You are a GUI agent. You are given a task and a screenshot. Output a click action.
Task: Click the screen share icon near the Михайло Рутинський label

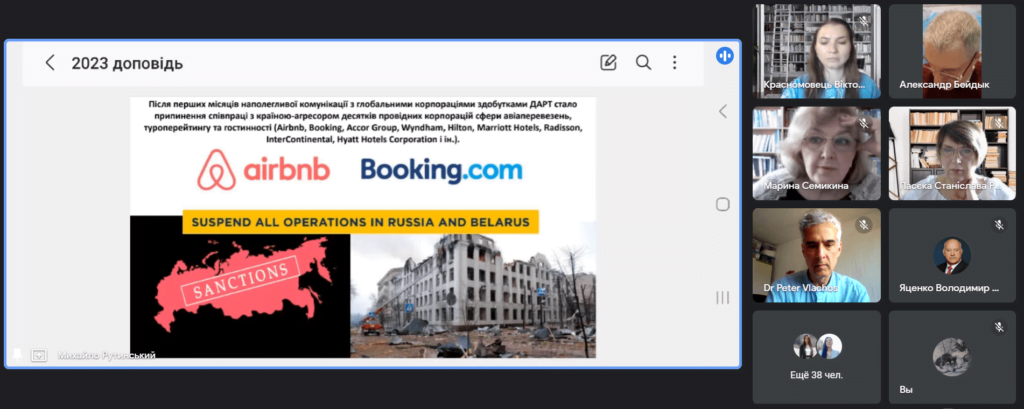click(x=39, y=355)
